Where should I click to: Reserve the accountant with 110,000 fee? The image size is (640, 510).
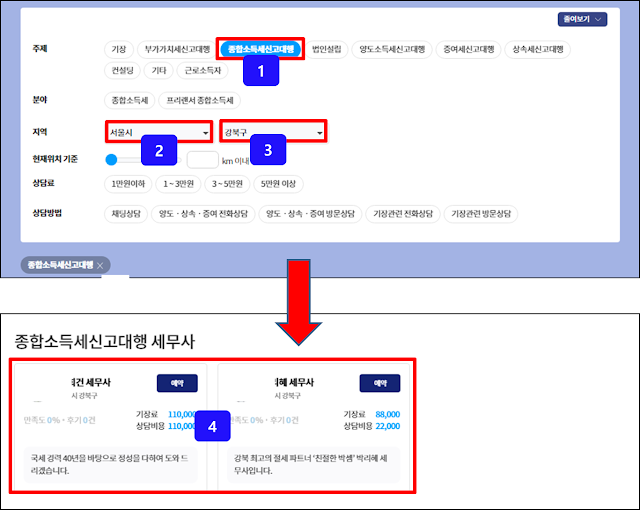(177, 383)
